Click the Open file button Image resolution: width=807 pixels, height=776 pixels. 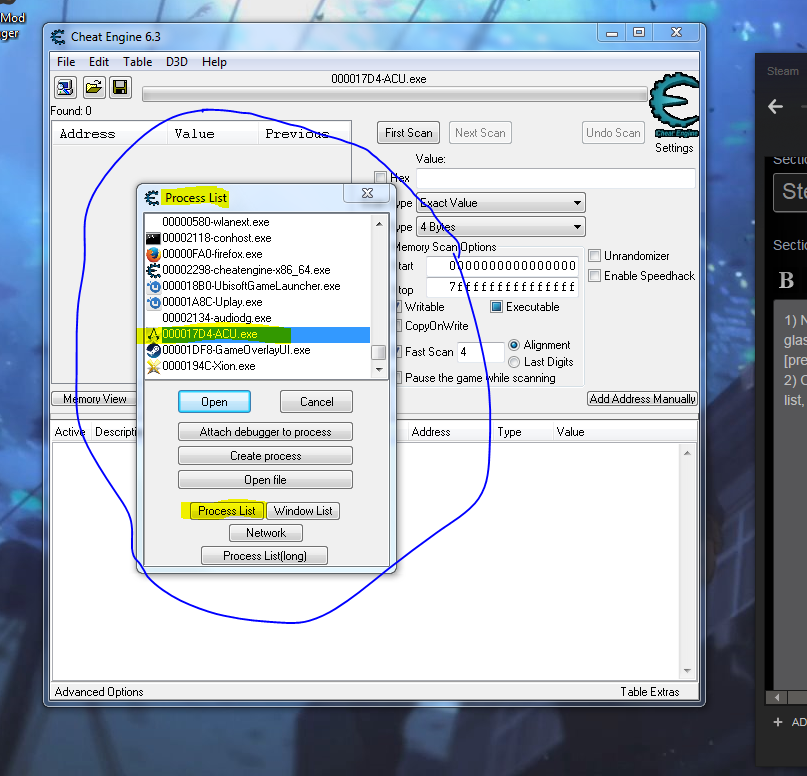tap(265, 480)
